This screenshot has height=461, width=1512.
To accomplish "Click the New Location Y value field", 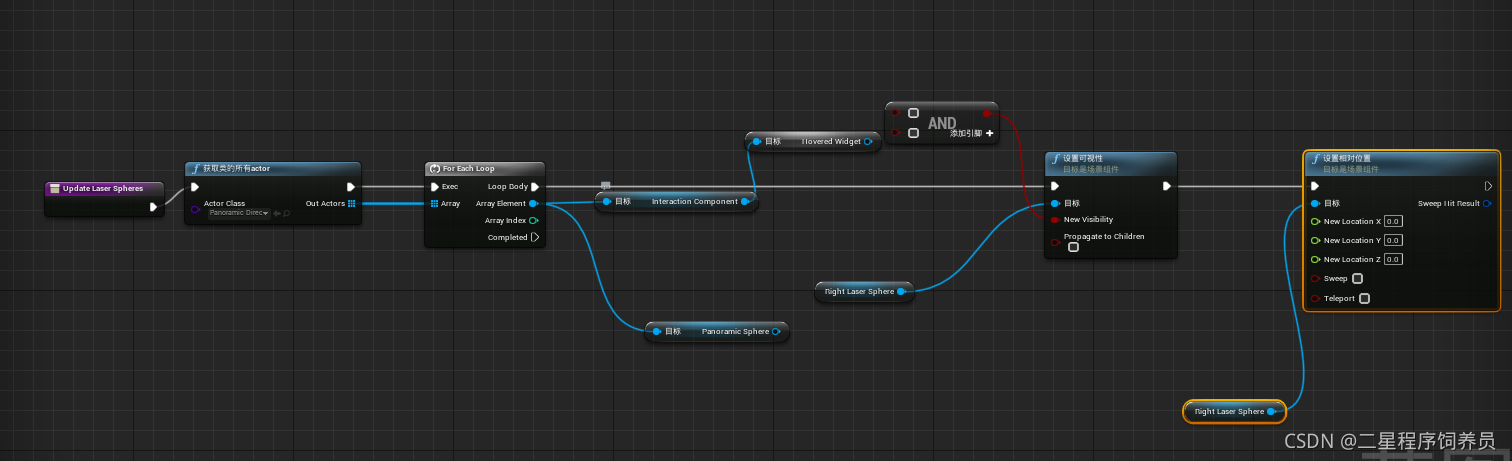I will pos(1393,240).
